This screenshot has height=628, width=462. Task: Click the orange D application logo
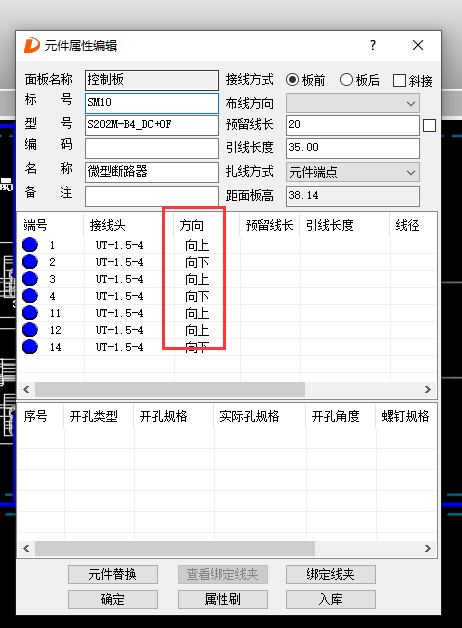32,45
